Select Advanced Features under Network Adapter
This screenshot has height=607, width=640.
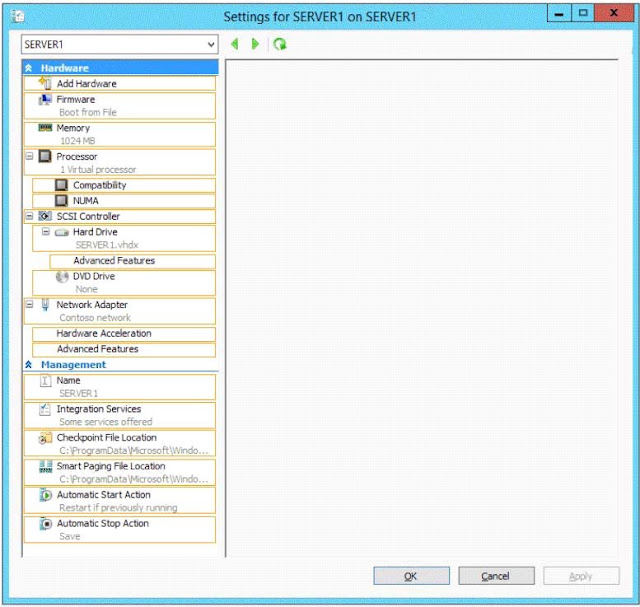coord(124,349)
